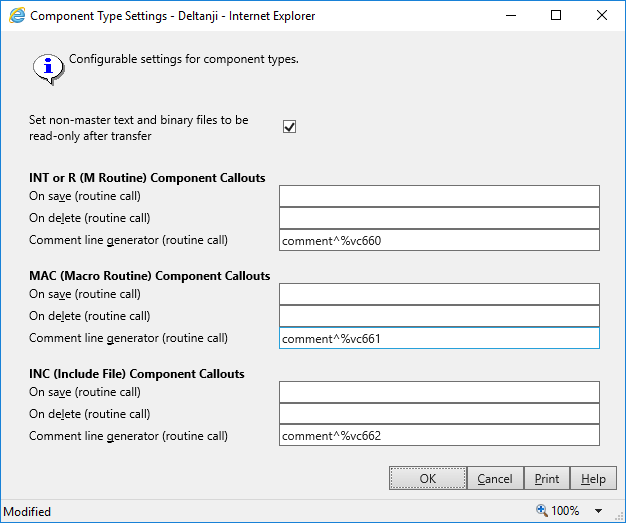Click the comment^%vc662 text field
Screen dimensions: 626x523
439,436
